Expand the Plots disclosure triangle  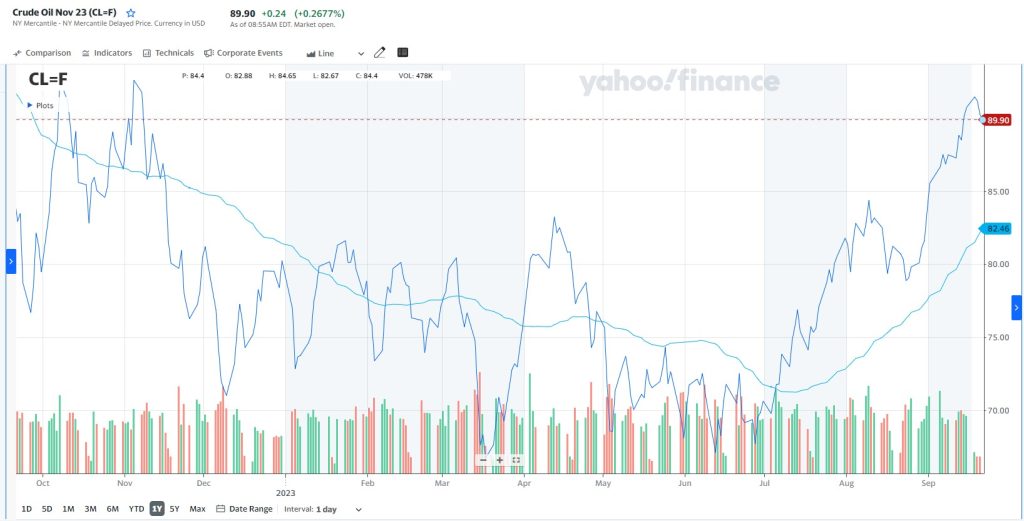(31, 105)
